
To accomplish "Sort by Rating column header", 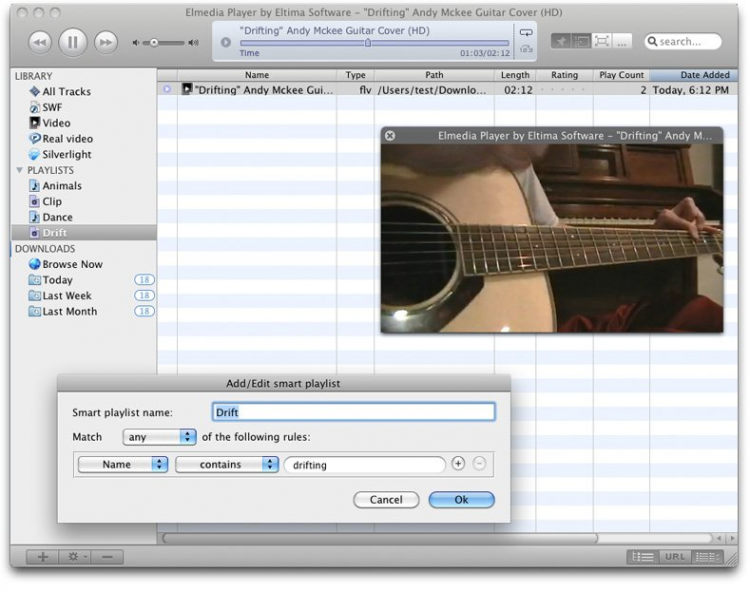I will coord(564,75).
